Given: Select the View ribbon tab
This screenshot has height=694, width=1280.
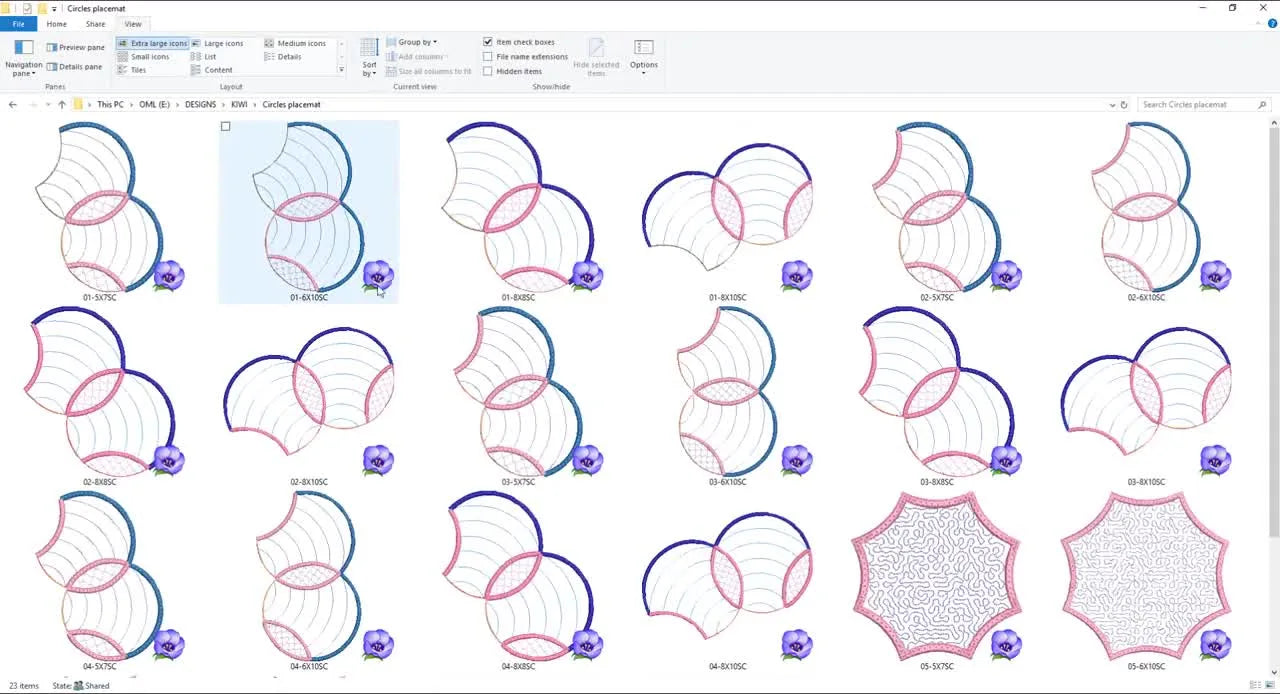Looking at the screenshot, I should click(132, 24).
